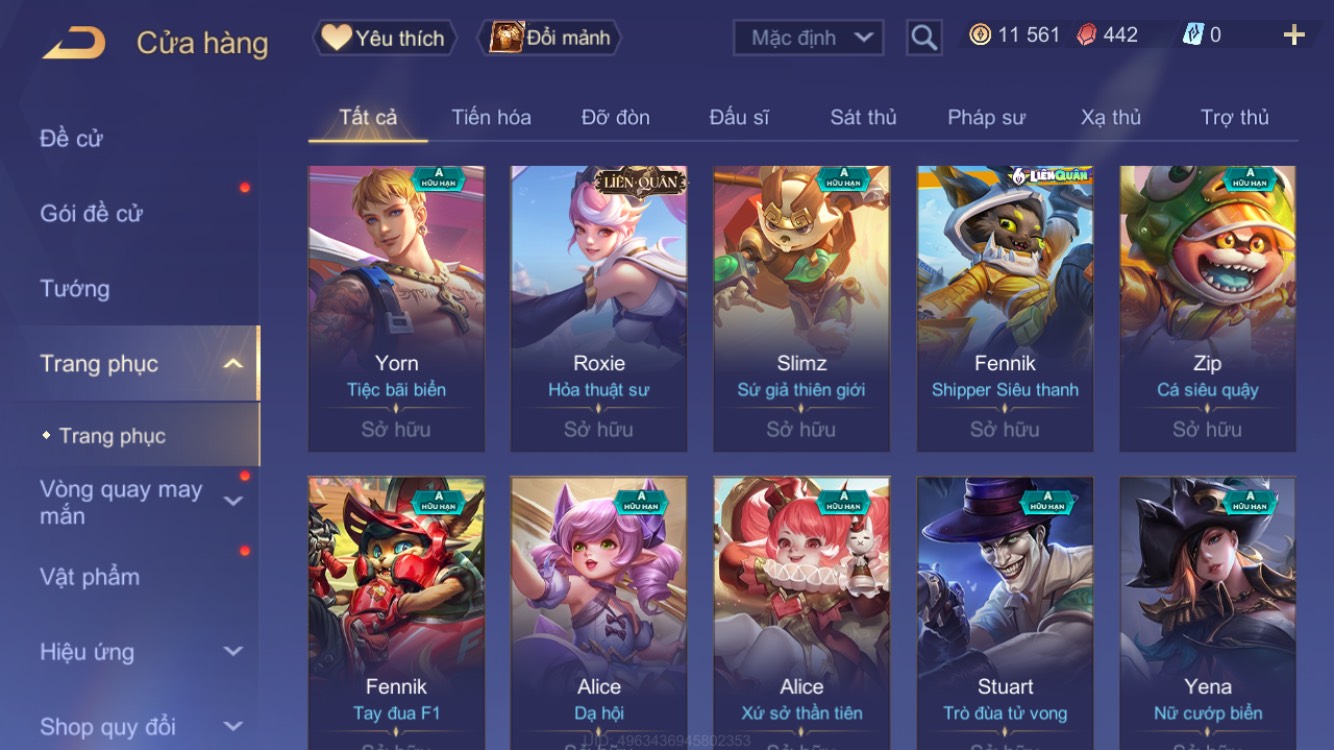The height and width of the screenshot is (750, 1334).
Task: Click the red ruby currency icon
Action: click(1086, 35)
